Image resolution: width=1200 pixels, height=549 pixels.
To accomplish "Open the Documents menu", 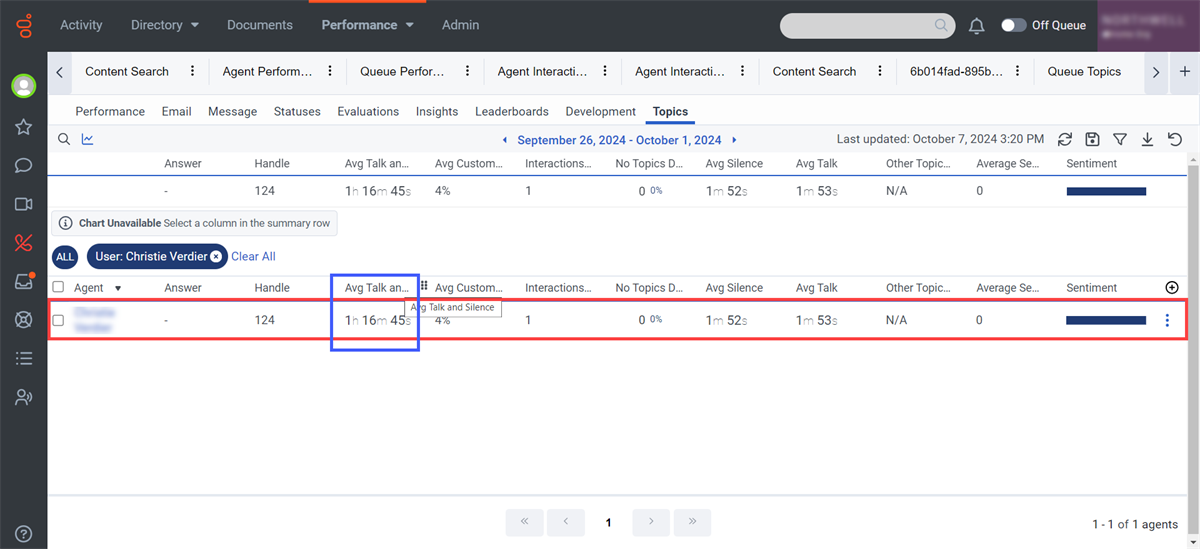I will click(x=260, y=25).
